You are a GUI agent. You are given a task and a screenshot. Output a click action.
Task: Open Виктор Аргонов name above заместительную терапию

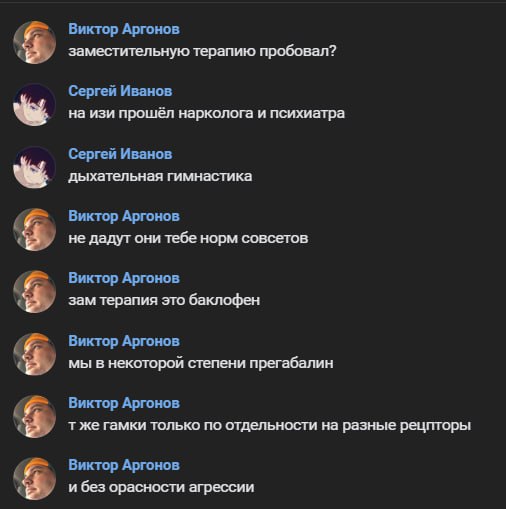click(124, 29)
